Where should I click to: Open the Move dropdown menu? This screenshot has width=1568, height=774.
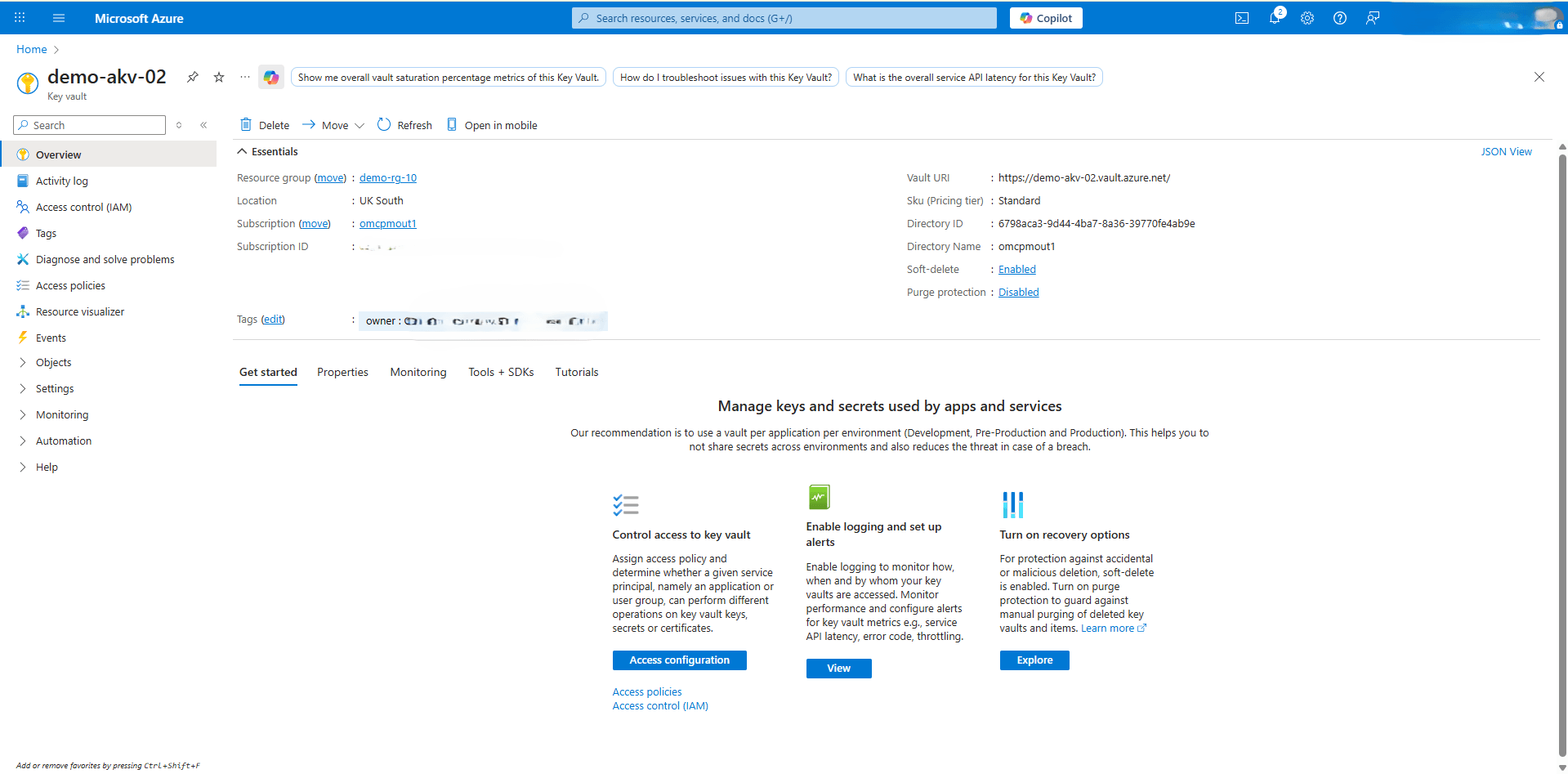pos(332,124)
